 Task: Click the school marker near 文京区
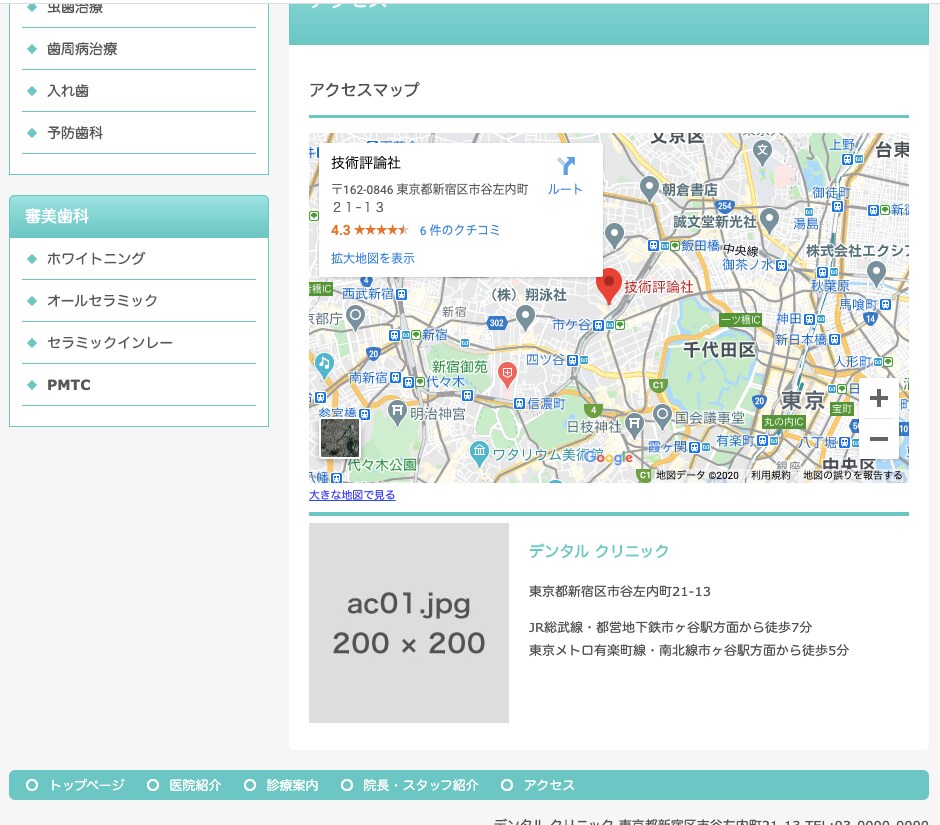[x=762, y=152]
